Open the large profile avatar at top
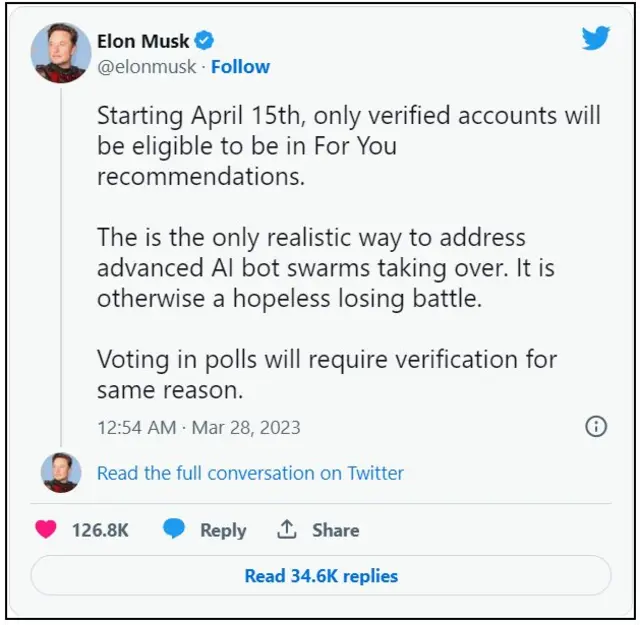The width and height of the screenshot is (640, 625). pos(61,53)
